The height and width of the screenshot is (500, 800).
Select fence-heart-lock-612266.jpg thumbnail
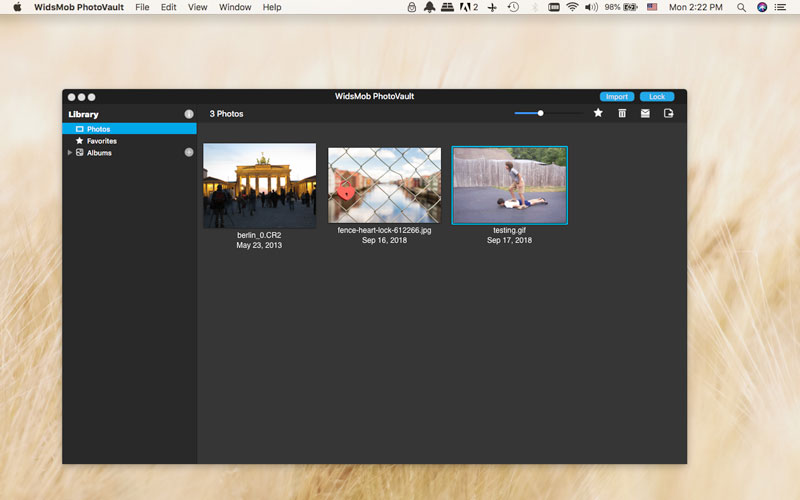pos(384,185)
